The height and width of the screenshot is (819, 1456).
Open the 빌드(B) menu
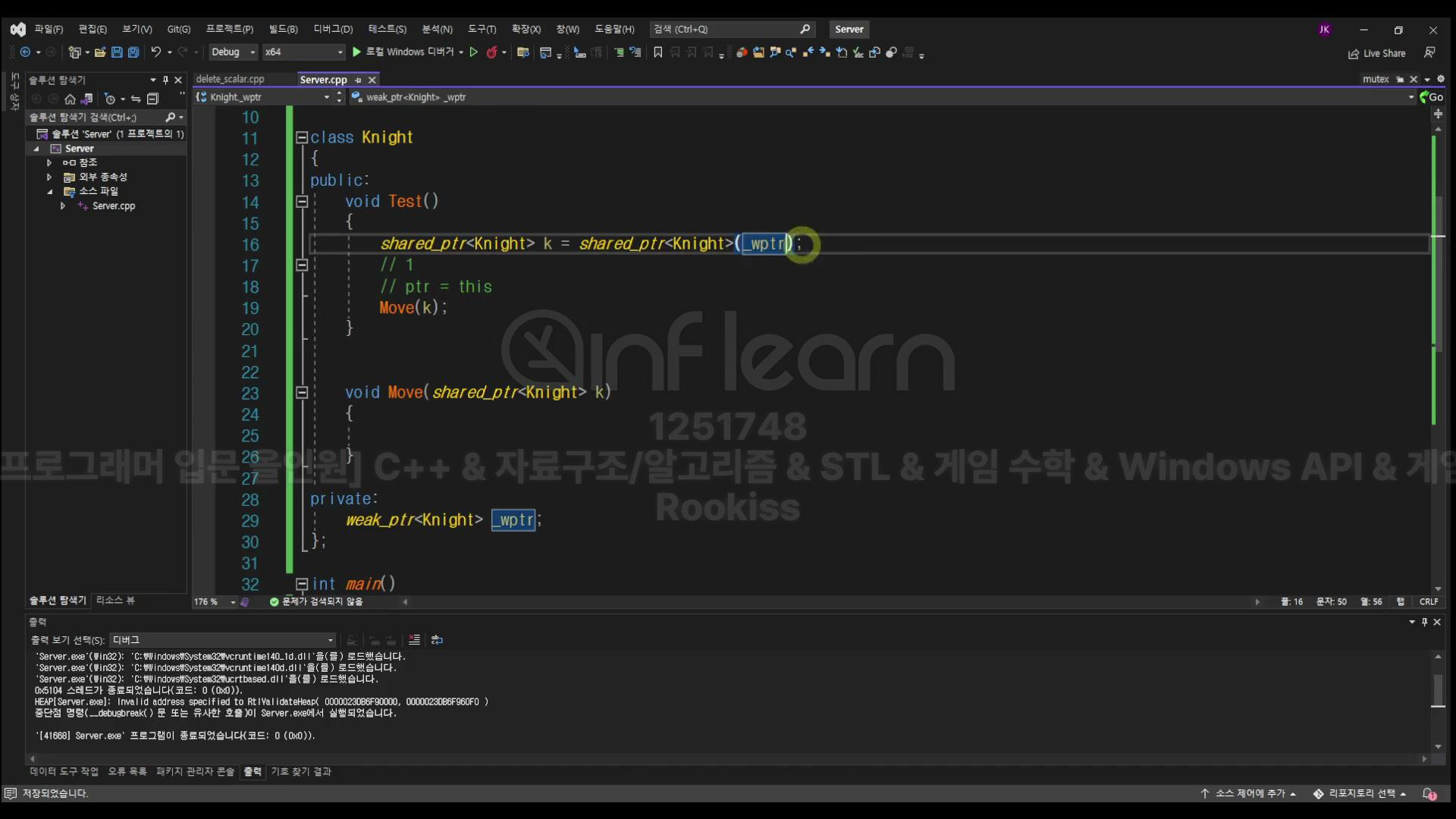point(283,29)
